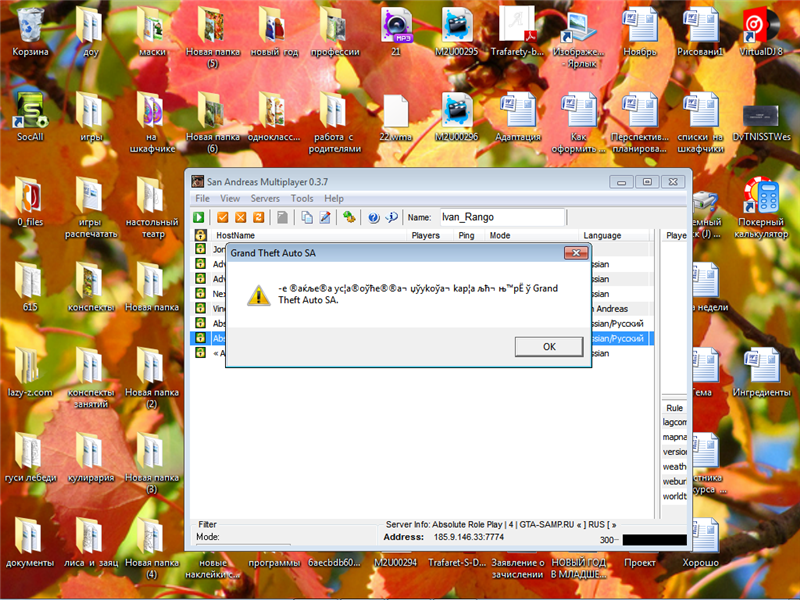The image size is (800, 600).
Task: Open the Tools menu
Action: tap(302, 199)
